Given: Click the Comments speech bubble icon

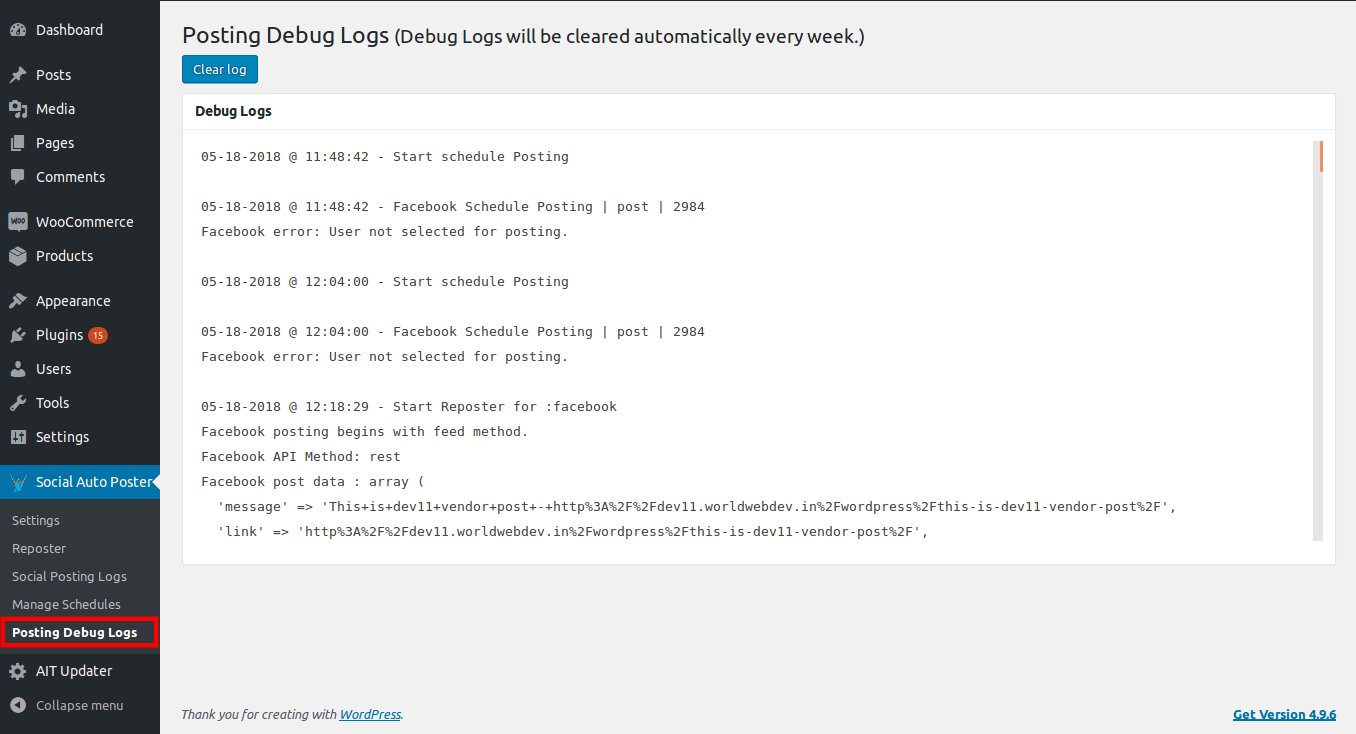Looking at the screenshot, I should click(x=18, y=177).
